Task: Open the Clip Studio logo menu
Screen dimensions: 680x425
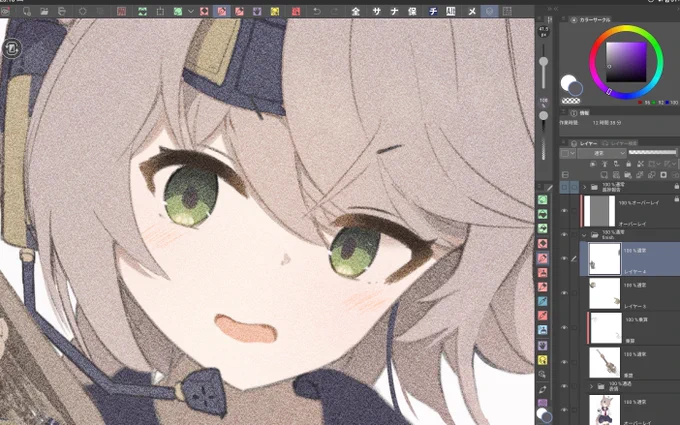Action: click(x=5, y=11)
